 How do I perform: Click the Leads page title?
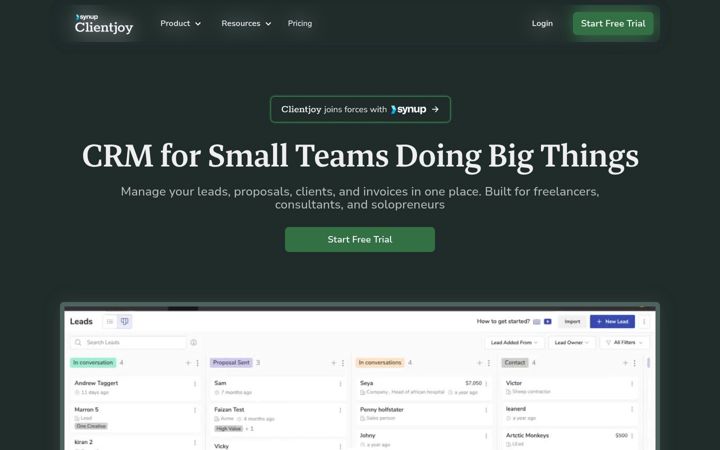[x=81, y=321]
